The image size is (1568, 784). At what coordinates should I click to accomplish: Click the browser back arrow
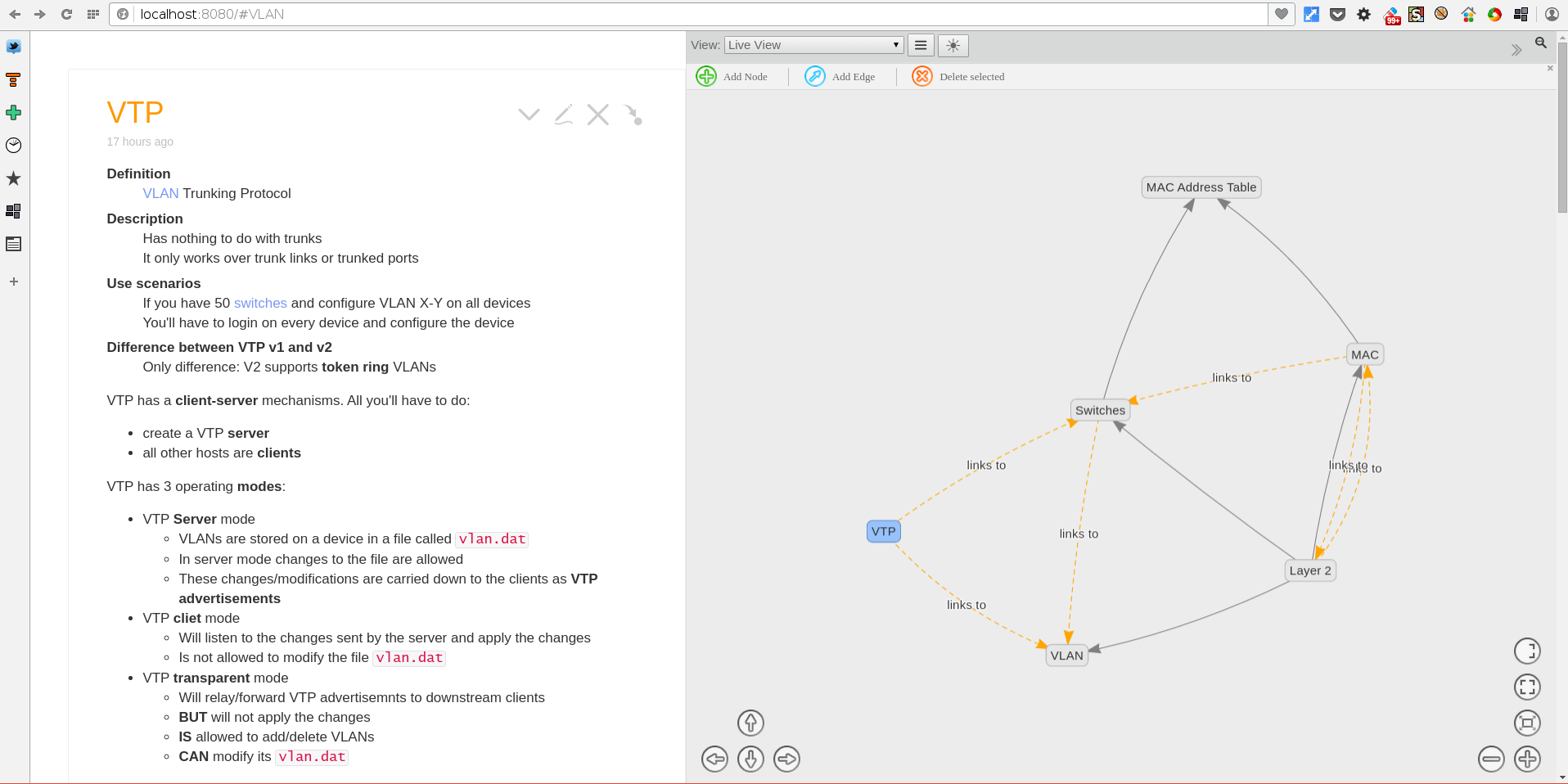tap(15, 14)
